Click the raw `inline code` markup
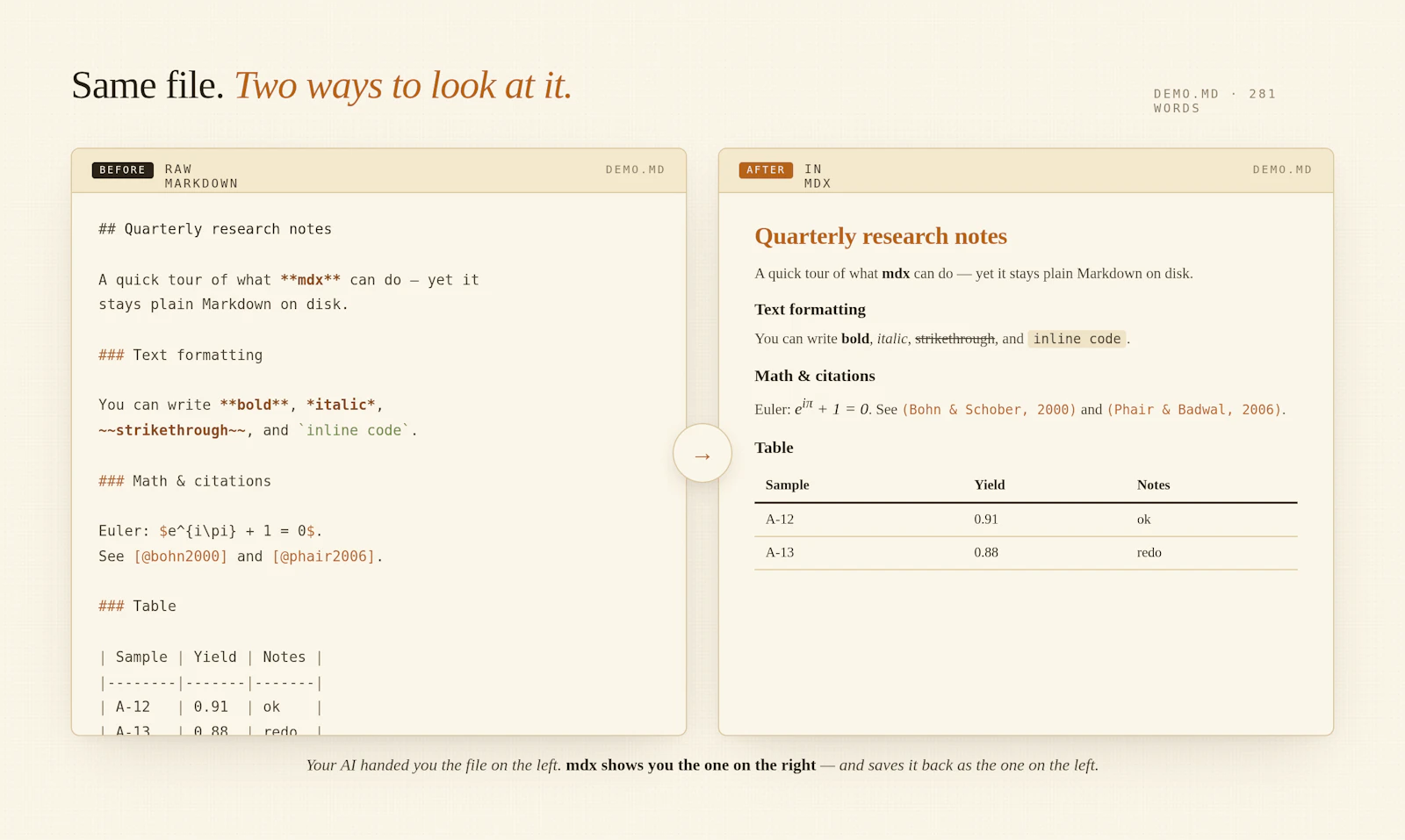1405x840 pixels. pyautogui.click(x=354, y=430)
